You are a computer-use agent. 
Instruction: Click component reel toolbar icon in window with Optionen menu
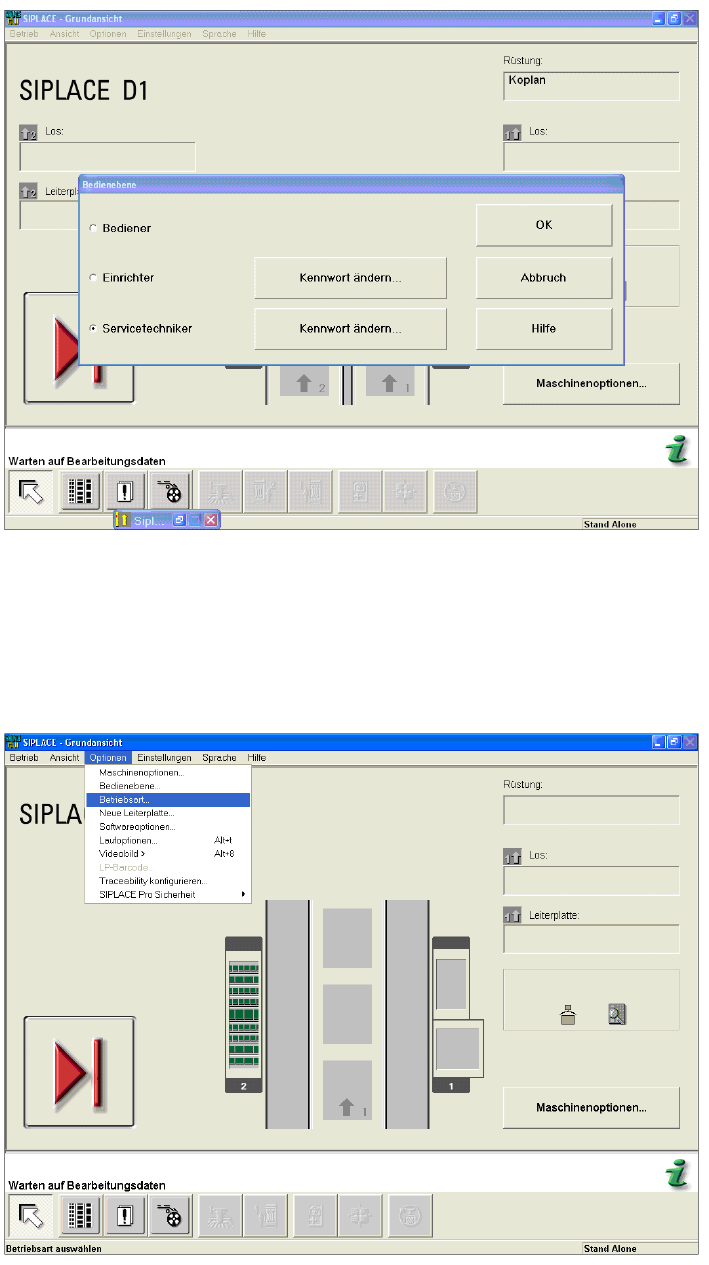click(x=172, y=1216)
